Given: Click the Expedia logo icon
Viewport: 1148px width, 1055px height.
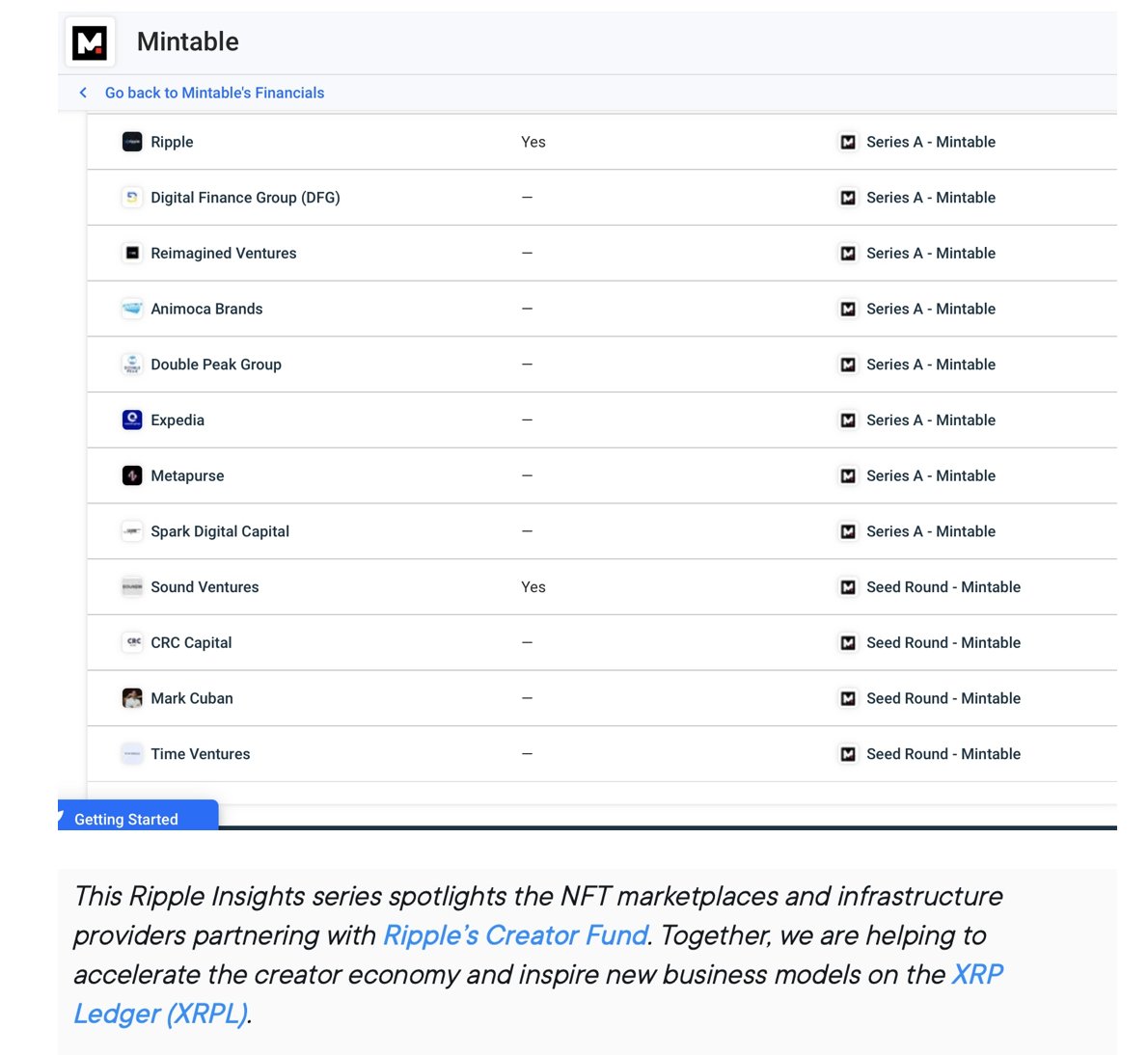Looking at the screenshot, I should (x=132, y=419).
